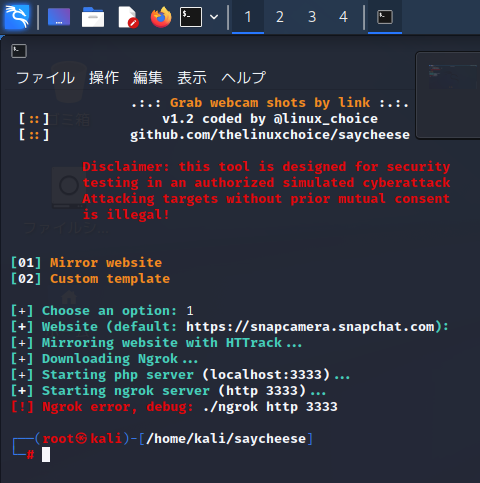Switch to workspace 2
The width and height of the screenshot is (480, 483).
coord(280,17)
